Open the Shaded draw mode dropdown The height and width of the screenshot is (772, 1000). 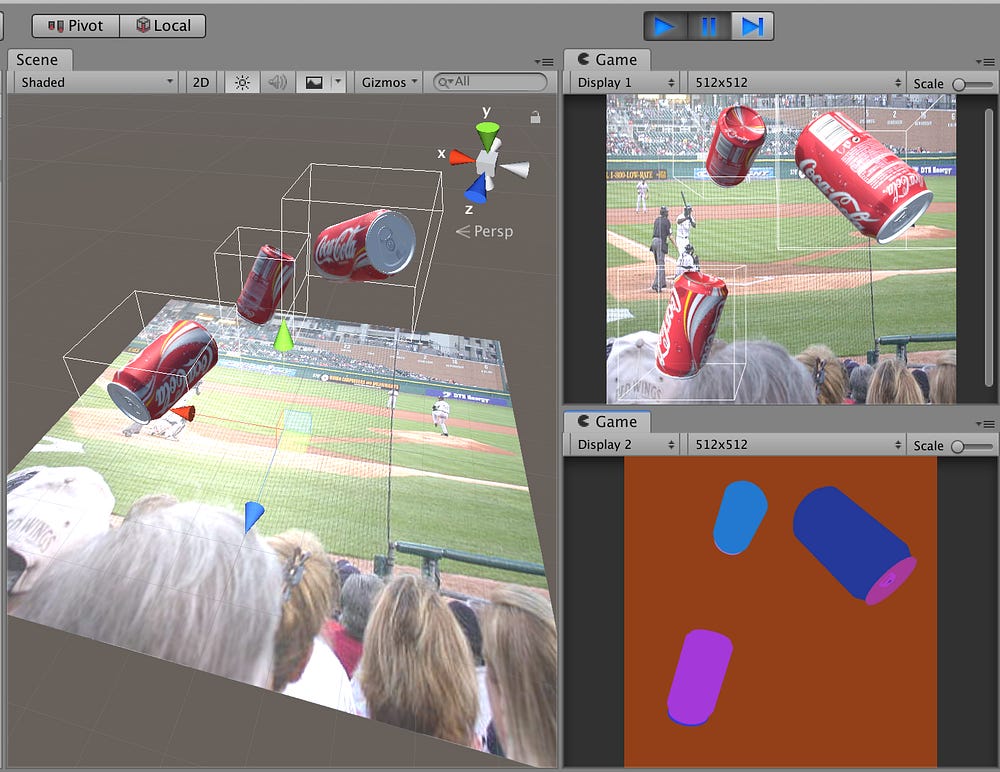pos(96,82)
